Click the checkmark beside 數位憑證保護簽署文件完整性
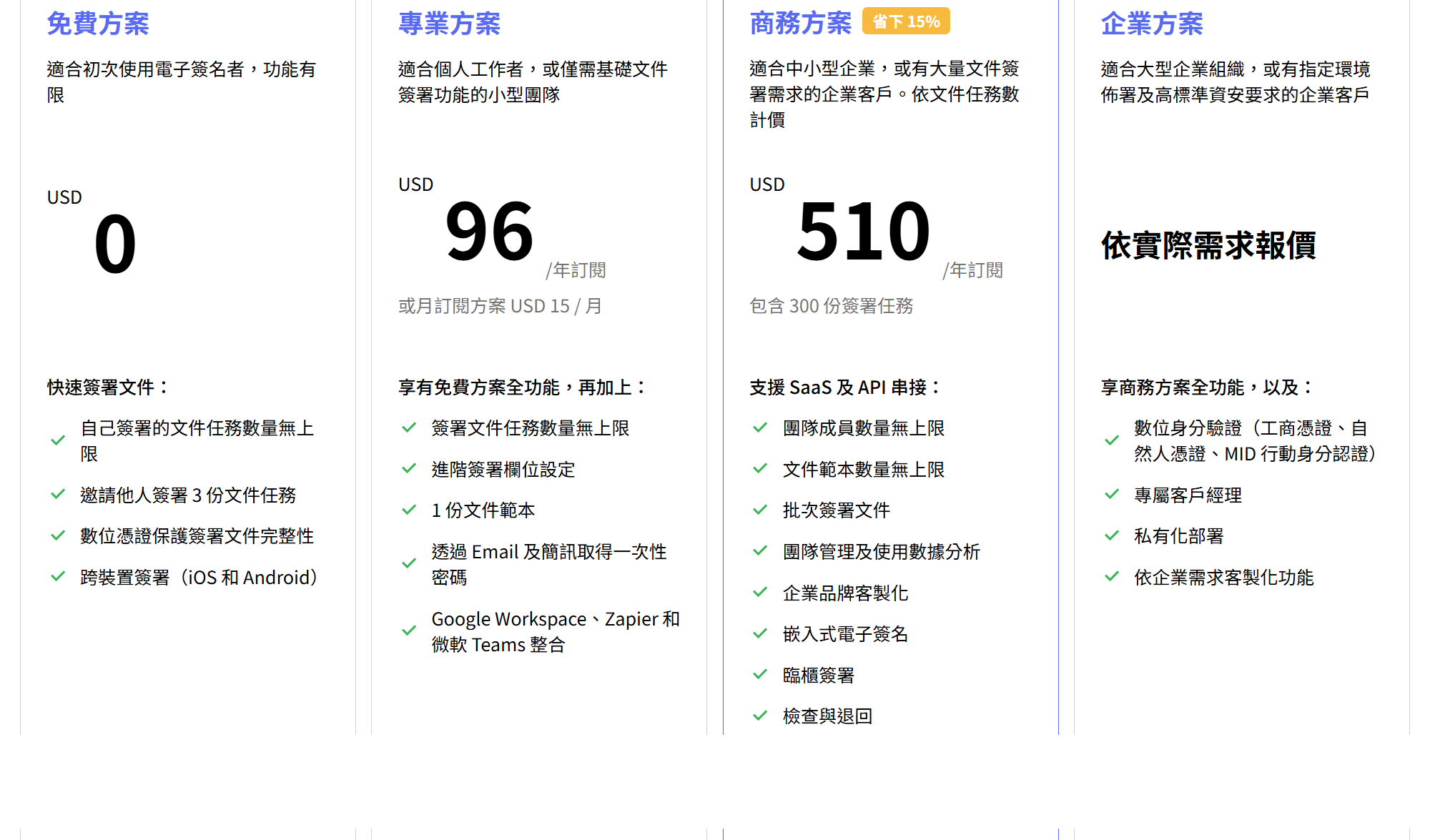 58,535
